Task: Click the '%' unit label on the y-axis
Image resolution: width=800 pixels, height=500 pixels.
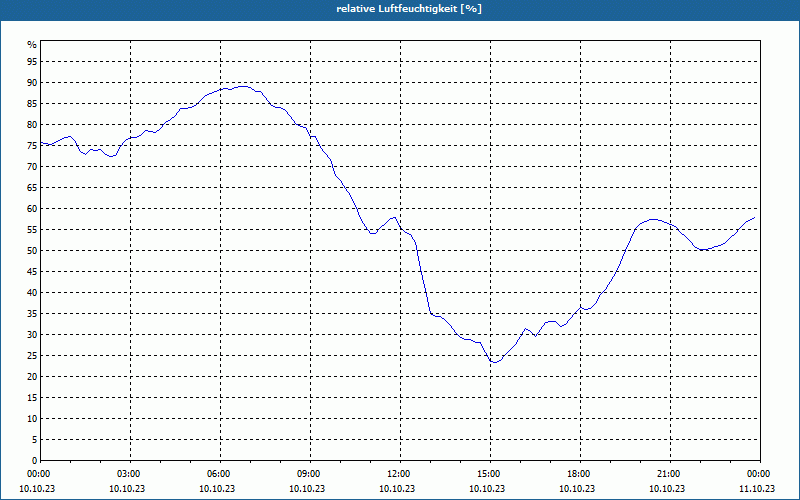Action: [32, 45]
